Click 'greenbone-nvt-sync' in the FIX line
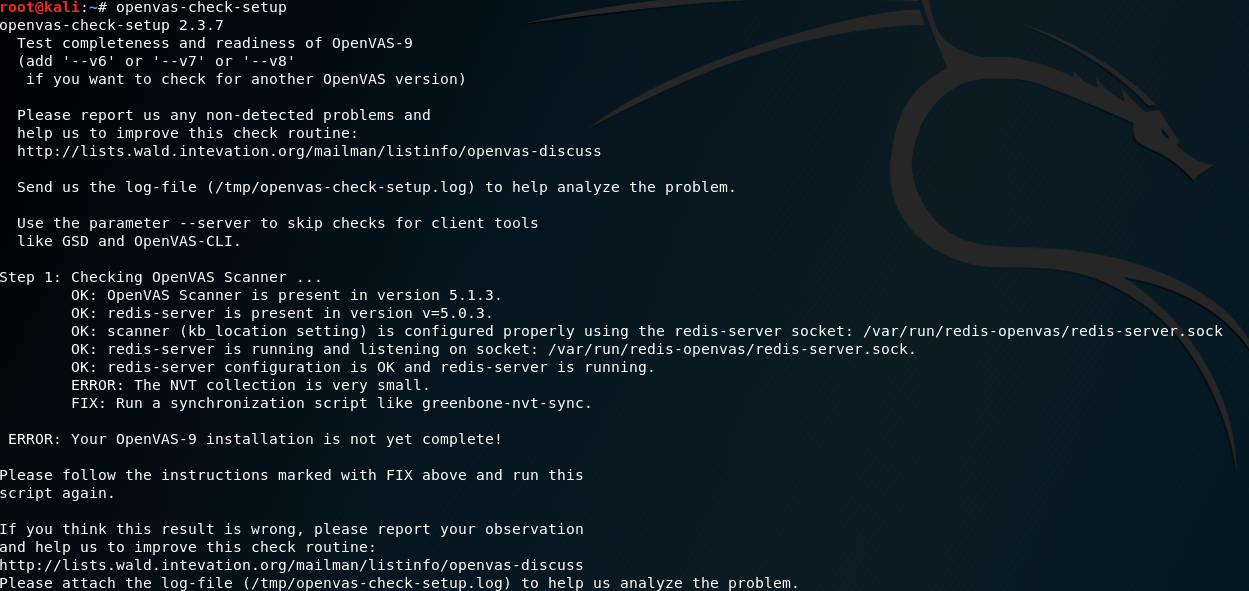 (x=507, y=403)
